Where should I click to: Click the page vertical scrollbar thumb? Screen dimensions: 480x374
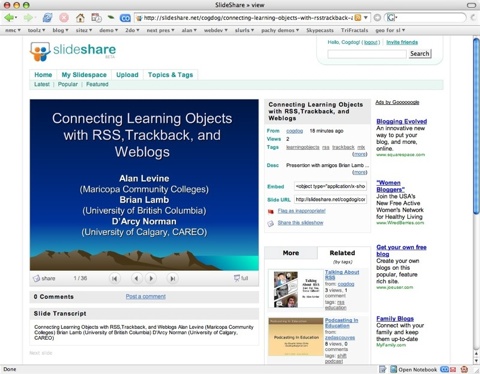click(476, 127)
